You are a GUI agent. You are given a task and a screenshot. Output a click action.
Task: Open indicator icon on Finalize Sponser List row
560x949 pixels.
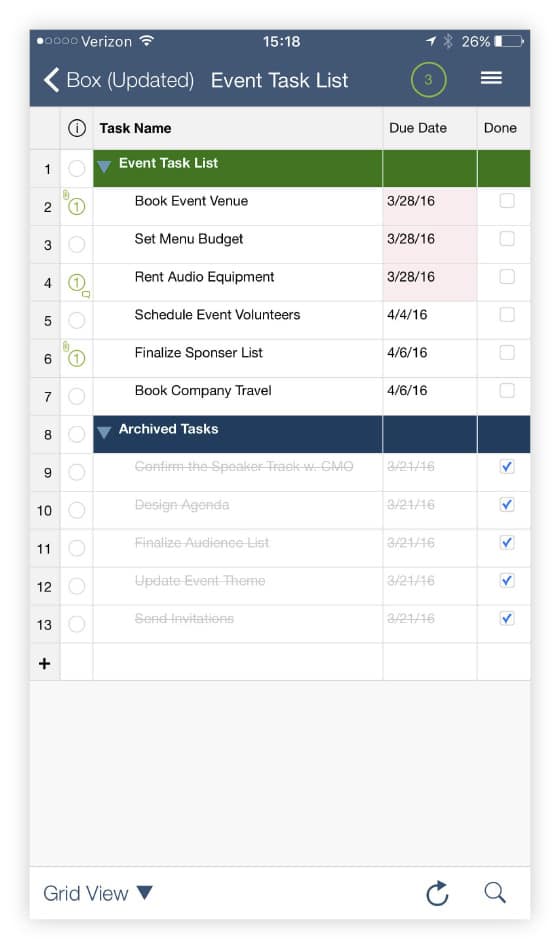click(76, 357)
